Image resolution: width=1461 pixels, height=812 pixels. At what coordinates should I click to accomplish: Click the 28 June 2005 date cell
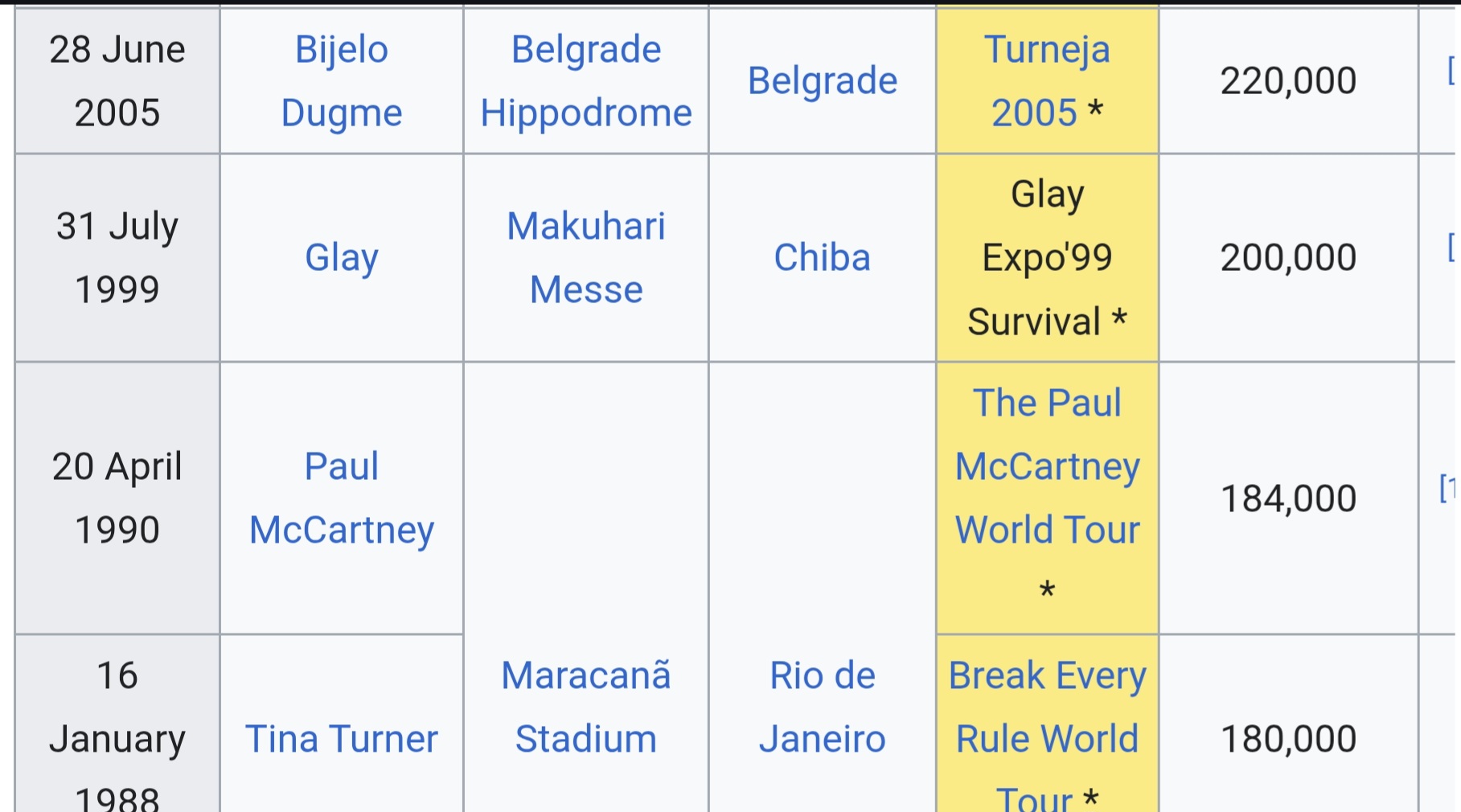click(x=117, y=80)
